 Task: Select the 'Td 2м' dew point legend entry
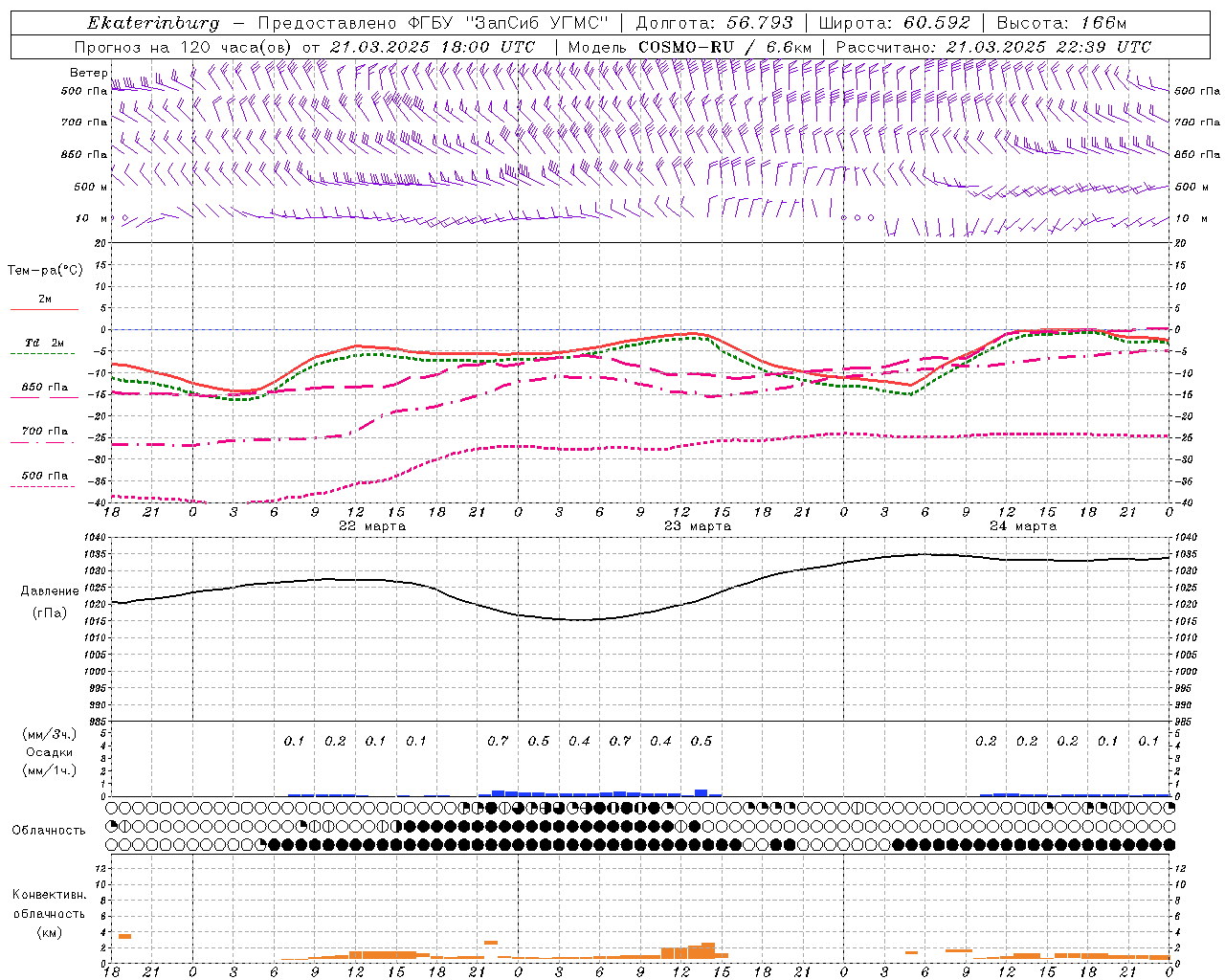click(45, 343)
